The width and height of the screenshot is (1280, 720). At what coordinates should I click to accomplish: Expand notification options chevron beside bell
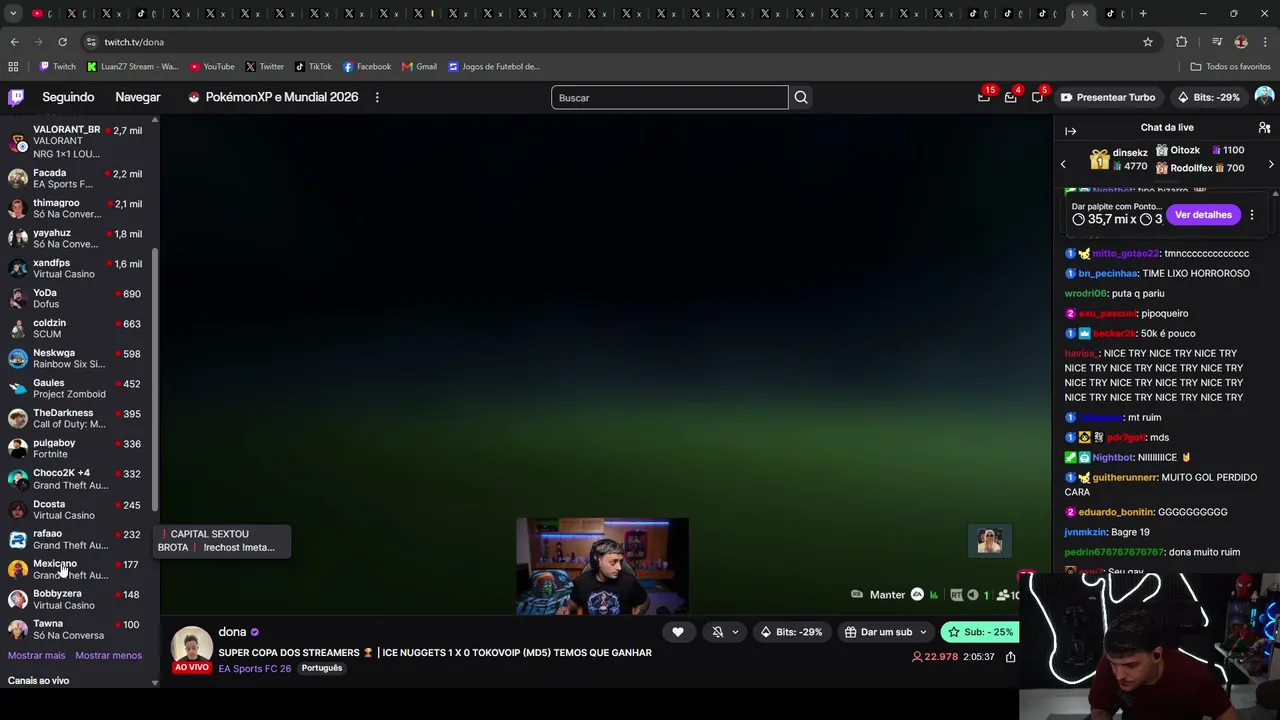[735, 632]
